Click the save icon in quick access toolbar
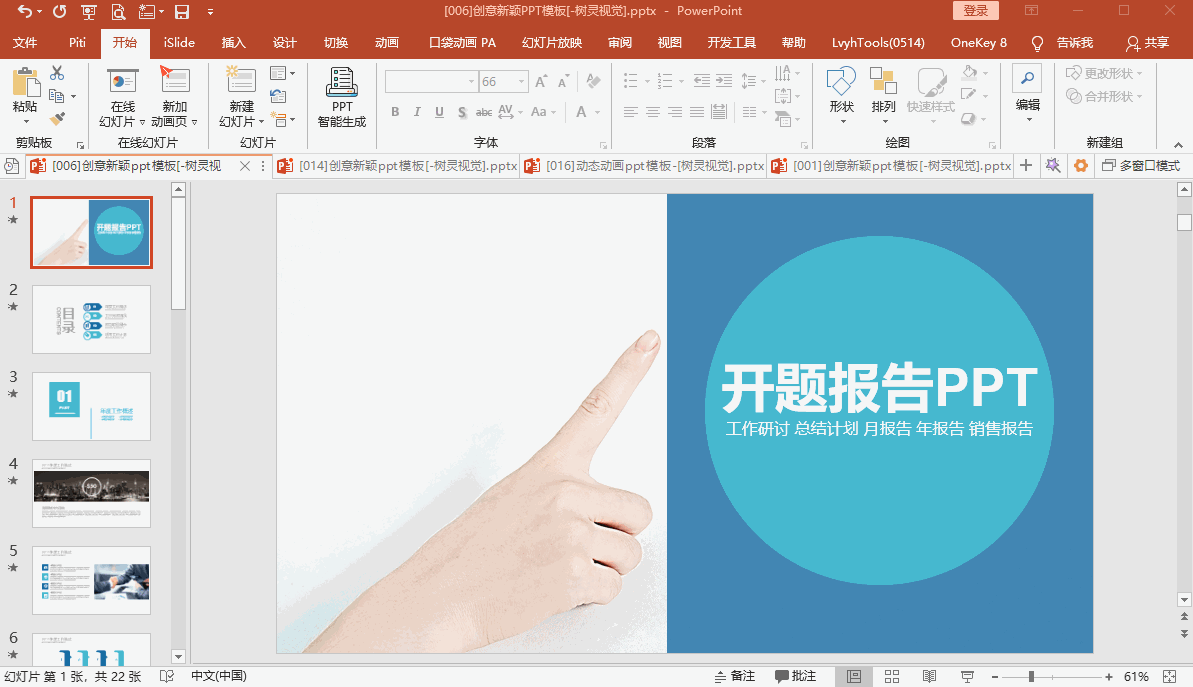 click(x=182, y=12)
